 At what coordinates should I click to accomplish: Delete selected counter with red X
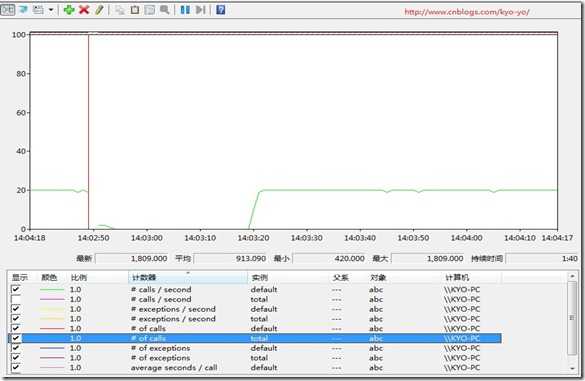tap(84, 10)
